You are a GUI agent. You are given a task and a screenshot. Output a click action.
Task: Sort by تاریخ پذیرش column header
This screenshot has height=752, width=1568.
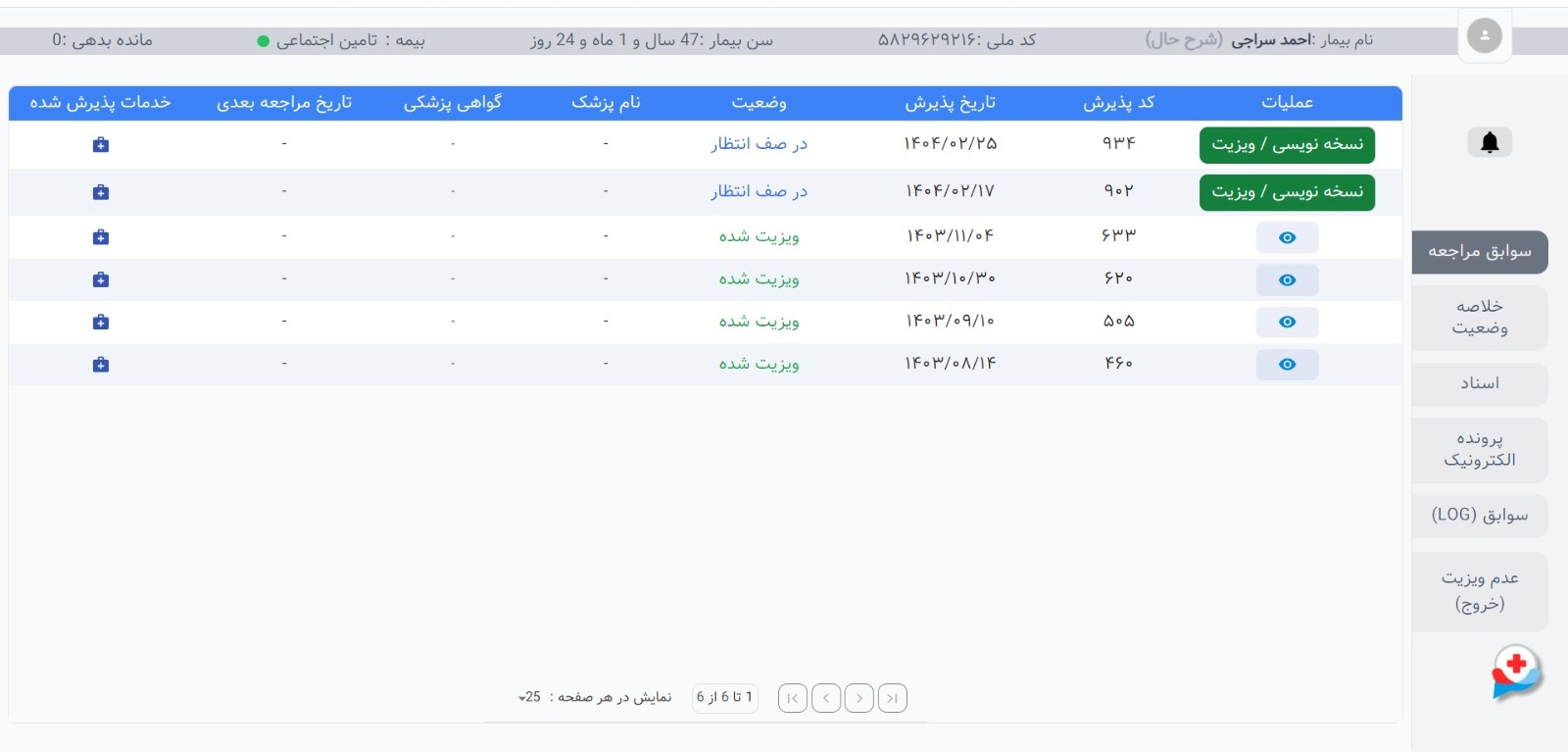[950, 103]
